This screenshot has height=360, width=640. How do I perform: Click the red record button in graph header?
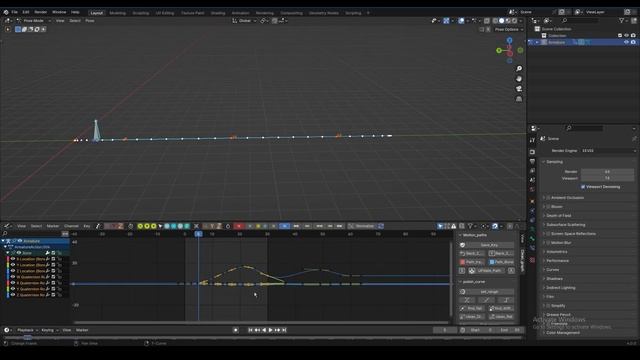coord(239,226)
